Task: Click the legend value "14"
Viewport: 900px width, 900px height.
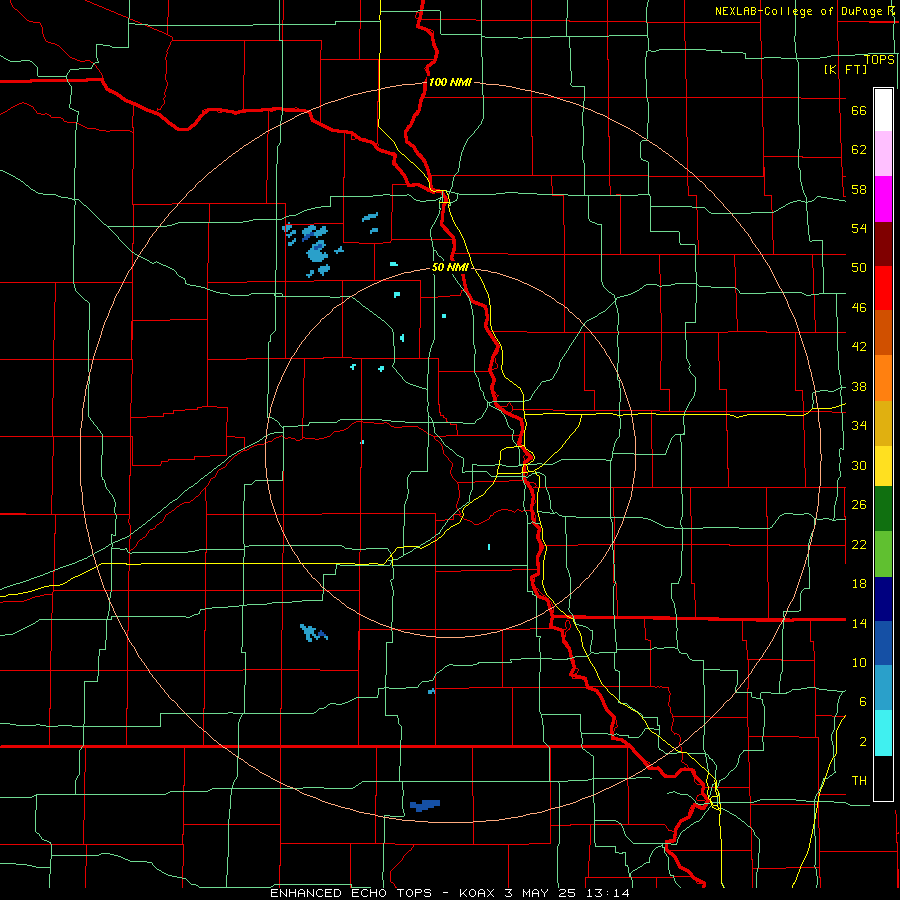Action: [x=859, y=623]
